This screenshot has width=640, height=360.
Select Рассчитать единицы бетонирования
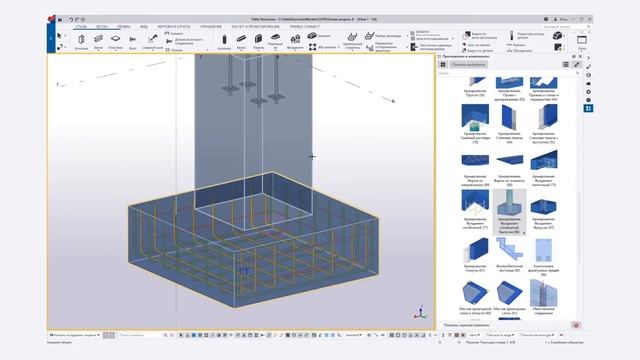[431, 47]
